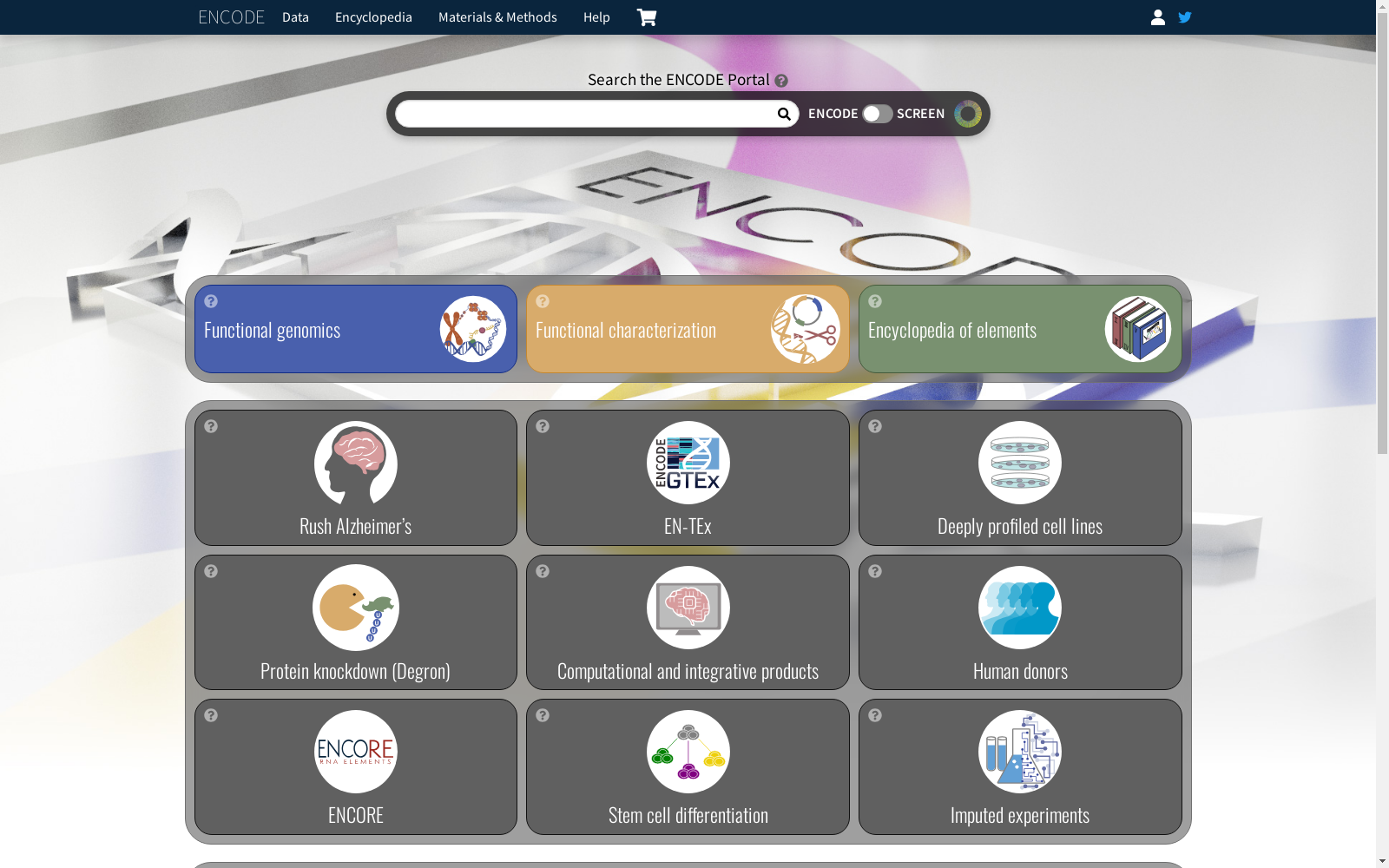Click the help icon on Imputed experiments card
The image size is (1389, 868).
(x=875, y=715)
